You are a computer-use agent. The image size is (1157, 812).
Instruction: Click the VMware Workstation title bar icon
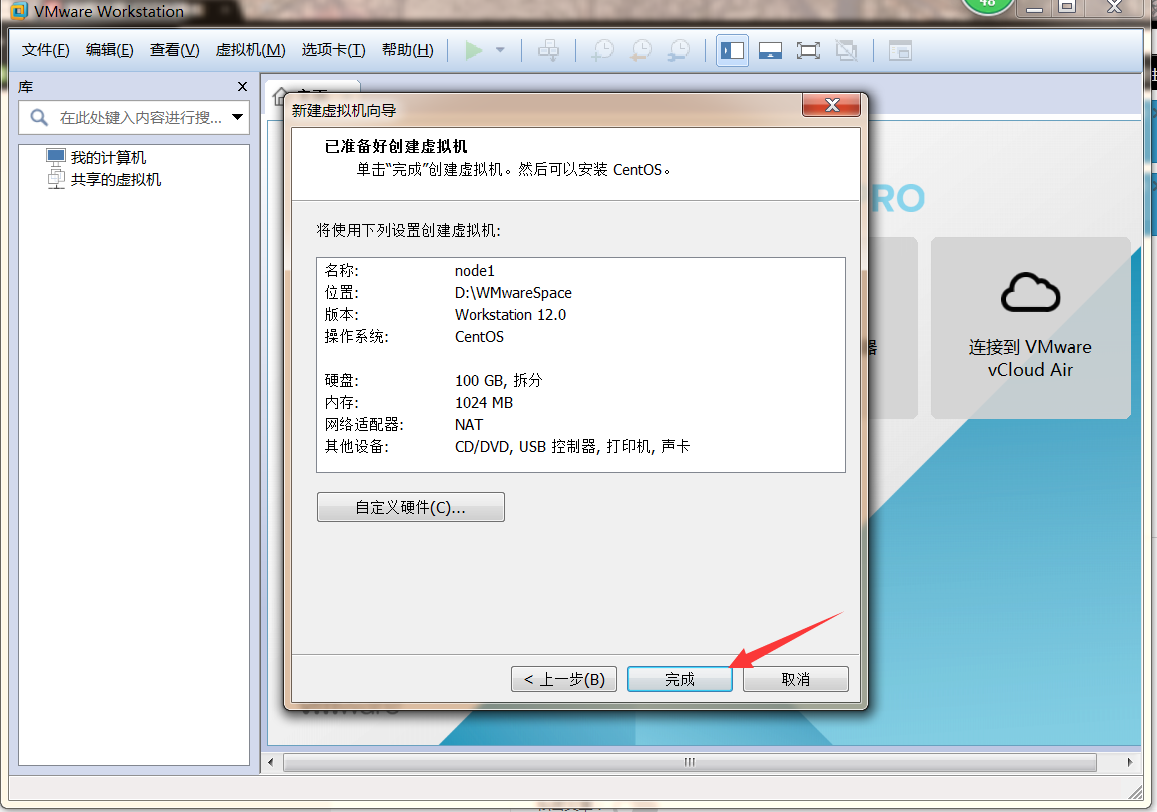pyautogui.click(x=19, y=11)
